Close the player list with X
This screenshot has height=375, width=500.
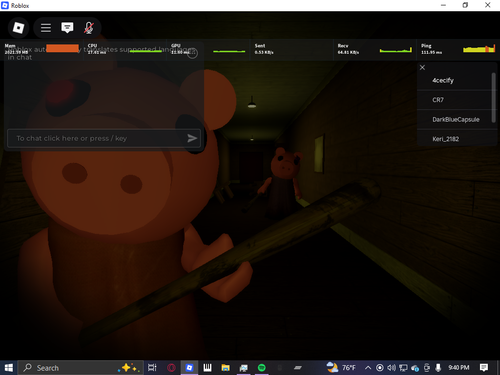(422, 67)
